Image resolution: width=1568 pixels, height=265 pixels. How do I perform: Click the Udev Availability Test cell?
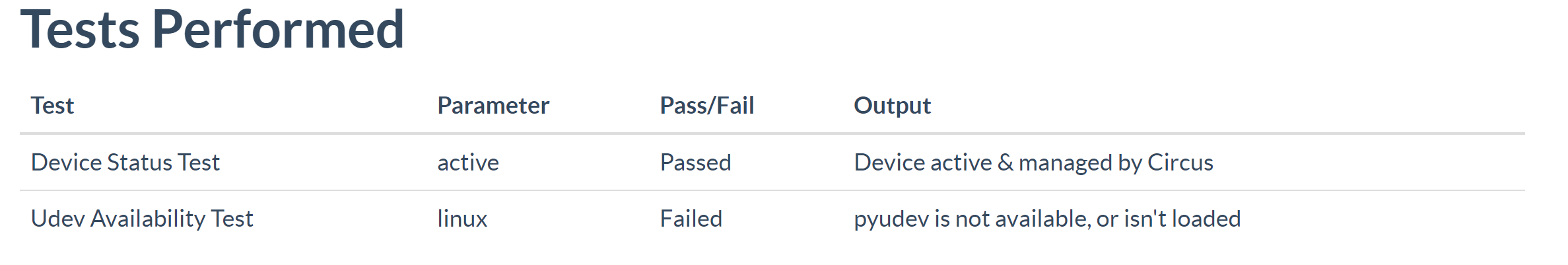point(142,219)
